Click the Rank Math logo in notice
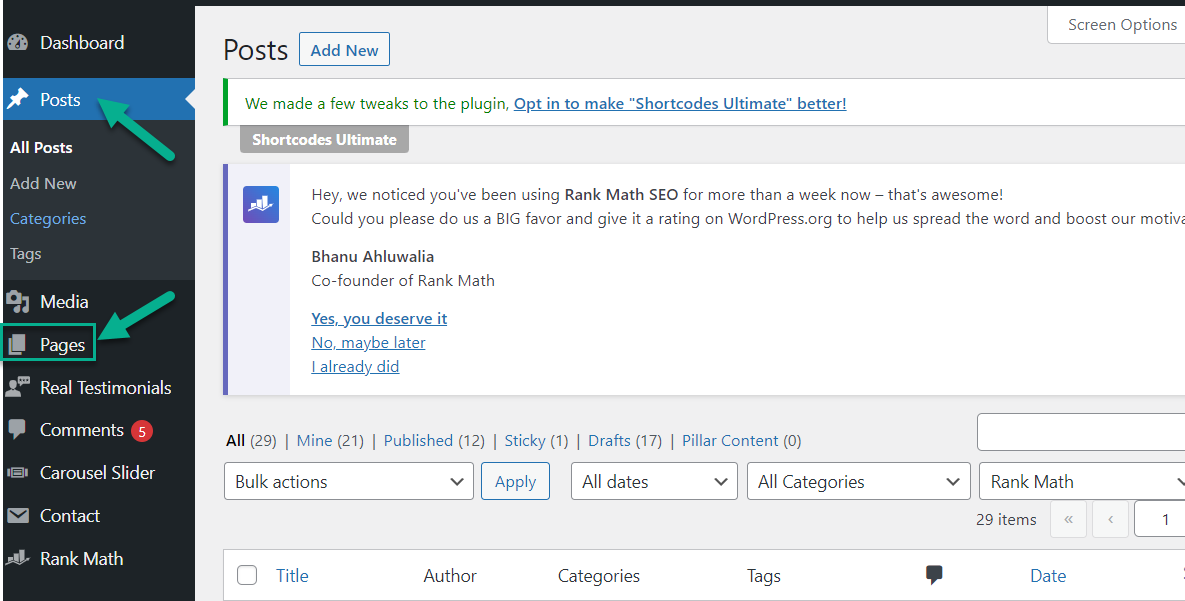Viewport: 1185px width, 601px height. pos(261,205)
